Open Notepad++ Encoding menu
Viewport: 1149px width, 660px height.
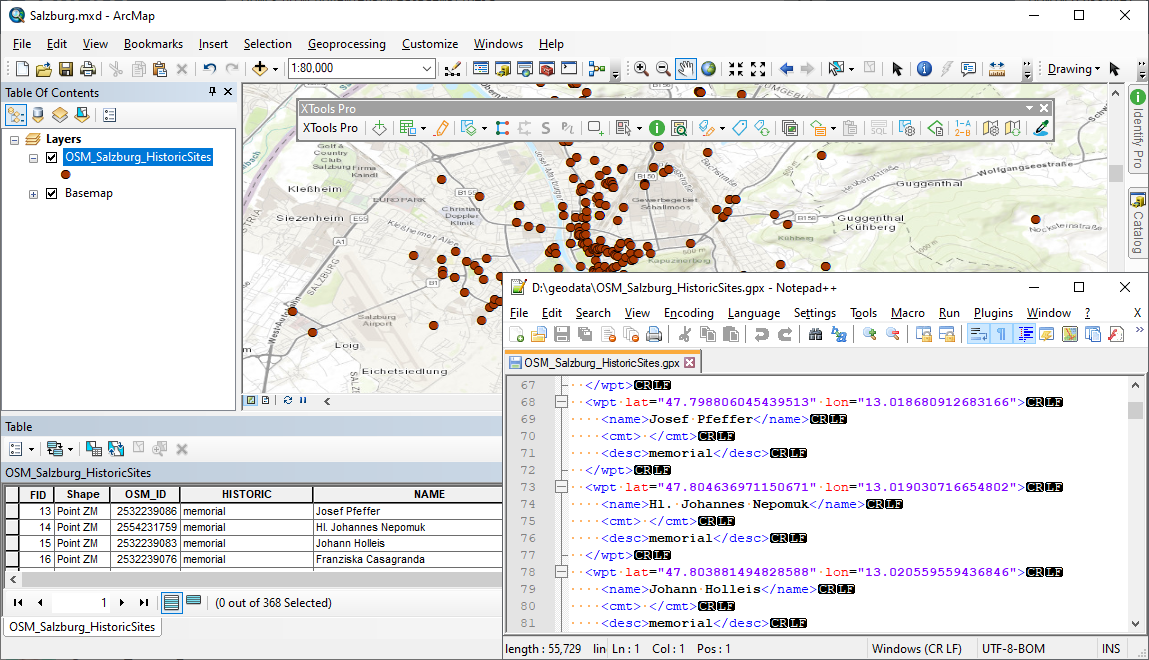(689, 313)
